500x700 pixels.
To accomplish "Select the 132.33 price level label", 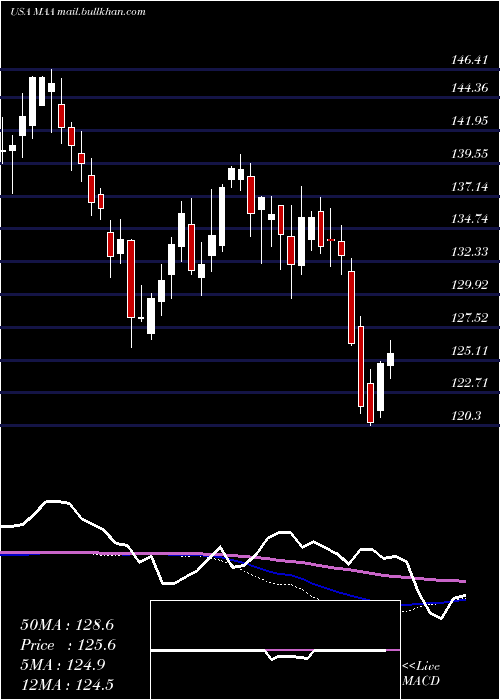I will 470,251.
